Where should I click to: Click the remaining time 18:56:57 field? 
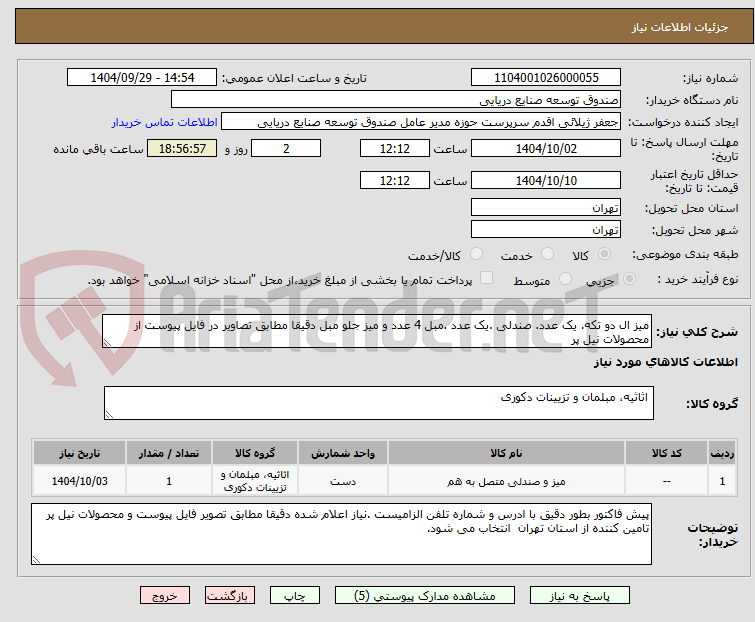[182, 148]
